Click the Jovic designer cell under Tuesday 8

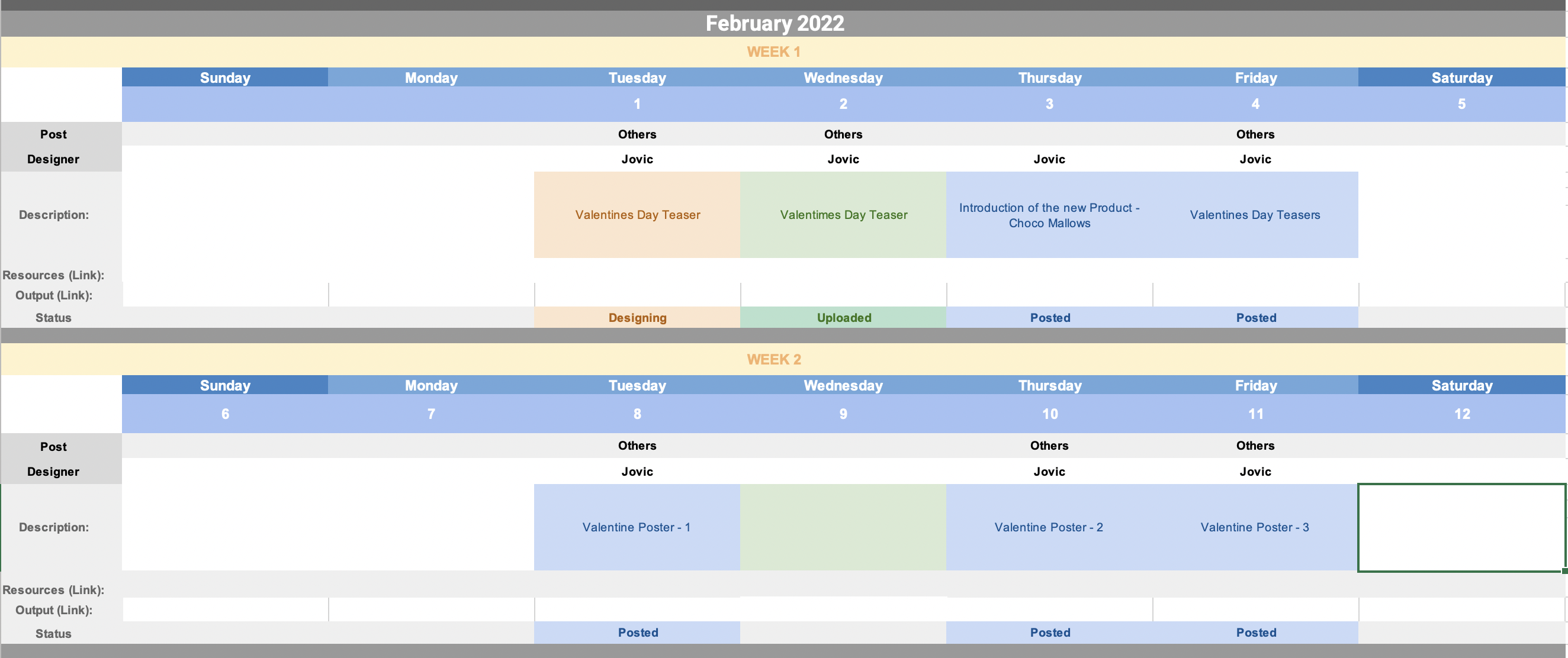tap(637, 471)
